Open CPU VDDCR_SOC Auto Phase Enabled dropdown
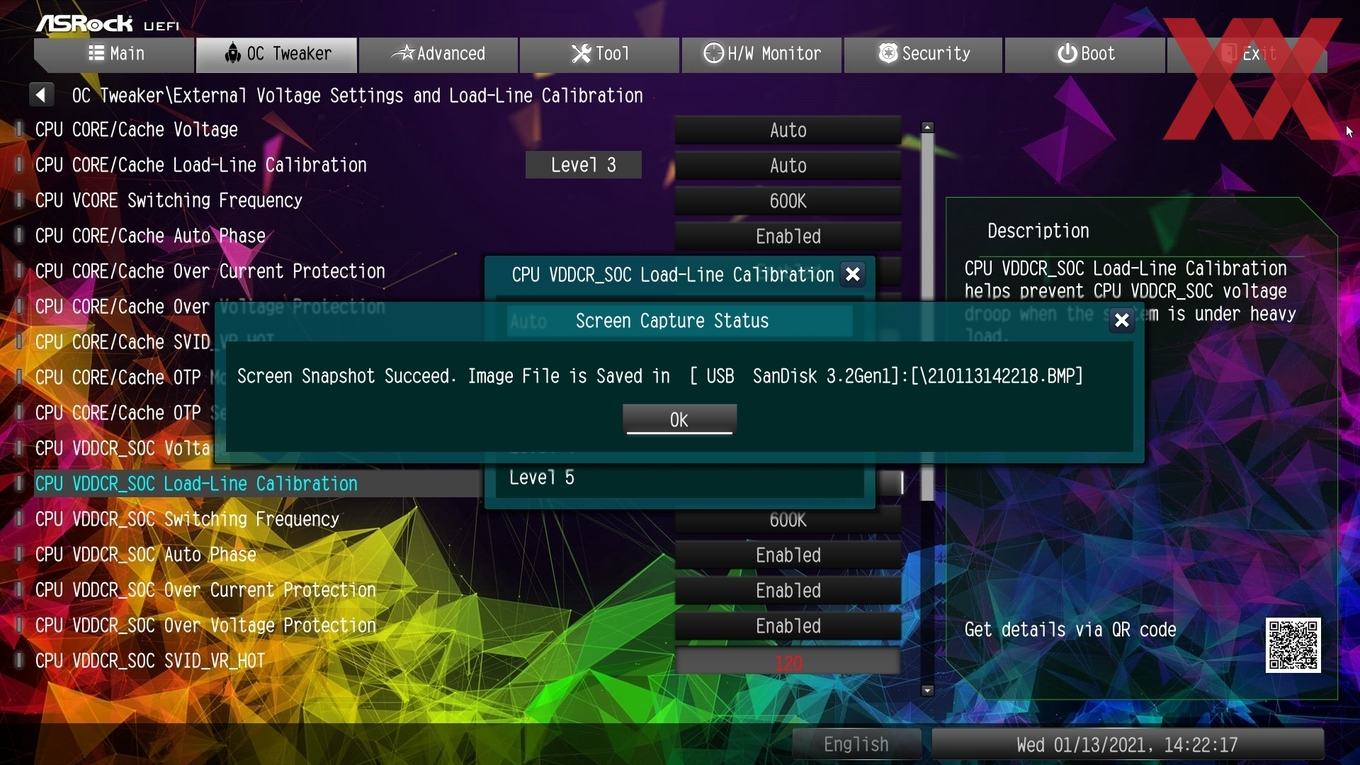1360x765 pixels. tap(788, 555)
